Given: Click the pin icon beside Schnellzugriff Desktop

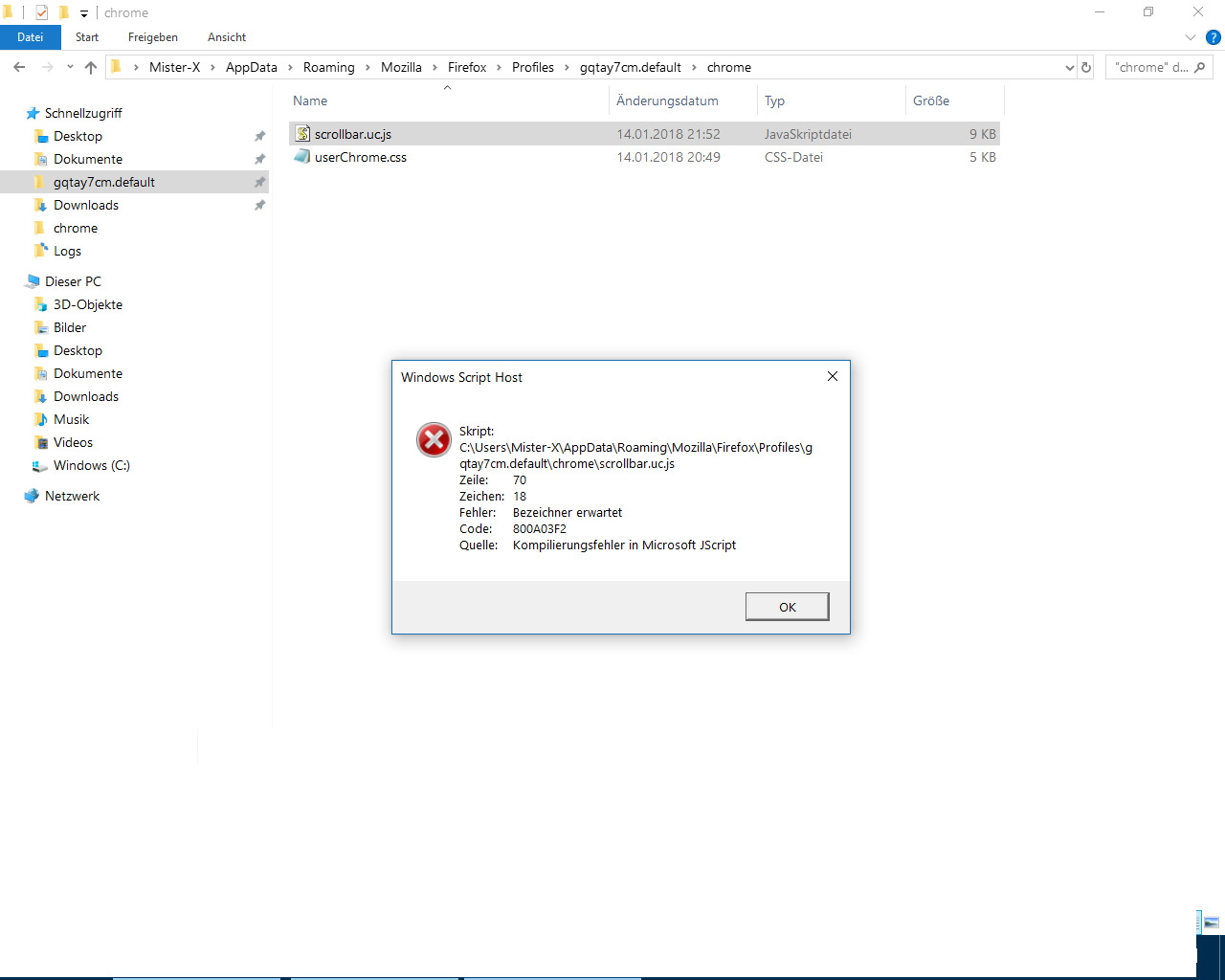Looking at the screenshot, I should [259, 136].
